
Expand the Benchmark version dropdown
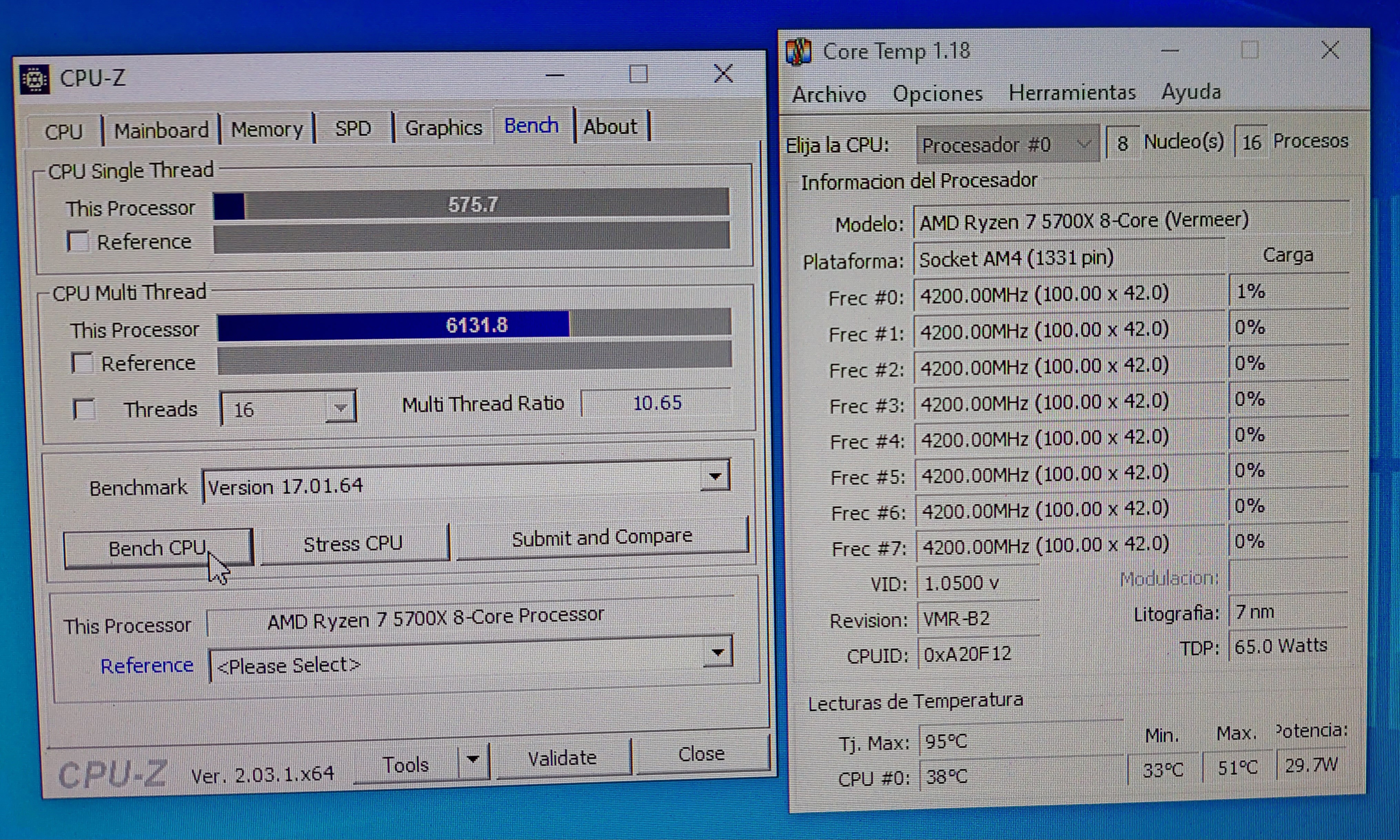point(715,476)
